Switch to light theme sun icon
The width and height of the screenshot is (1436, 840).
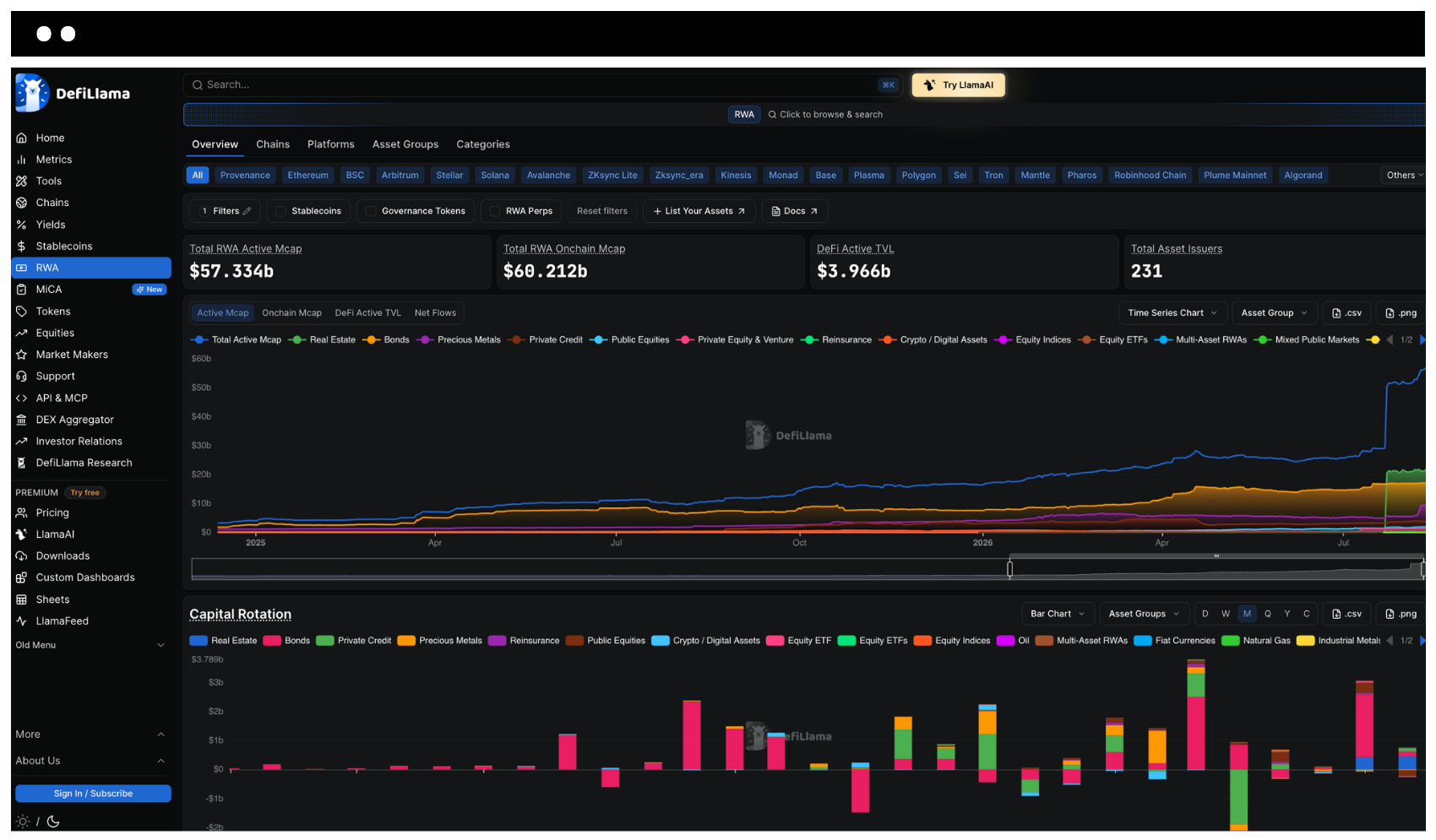coord(23,821)
